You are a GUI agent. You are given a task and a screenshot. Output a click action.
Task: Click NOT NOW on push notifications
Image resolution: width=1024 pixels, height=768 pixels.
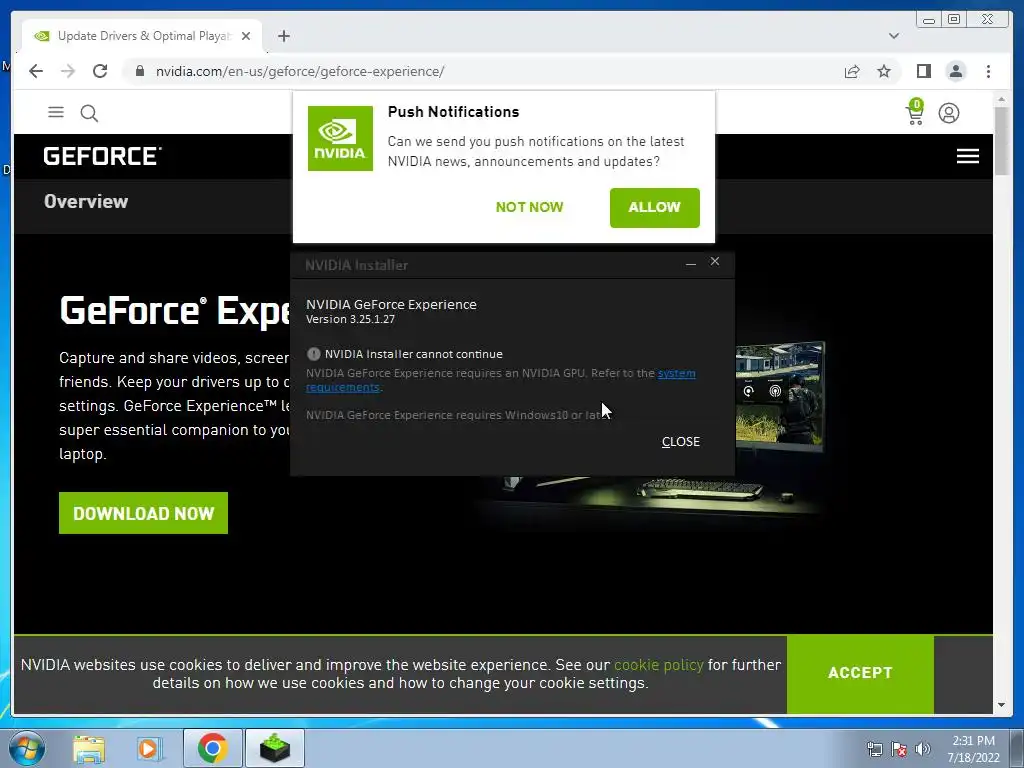(530, 207)
